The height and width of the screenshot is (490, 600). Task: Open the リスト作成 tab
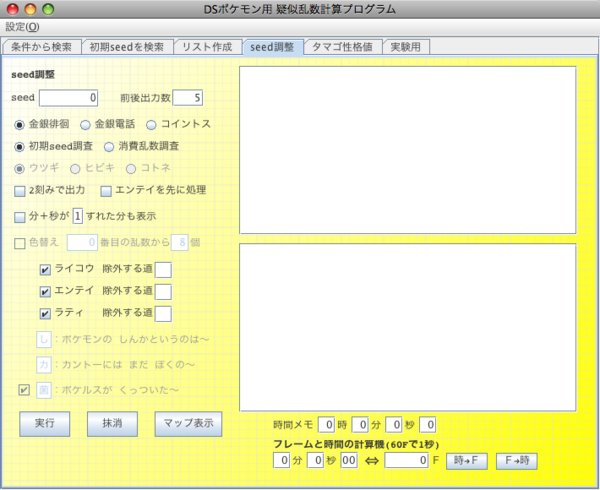(x=207, y=46)
